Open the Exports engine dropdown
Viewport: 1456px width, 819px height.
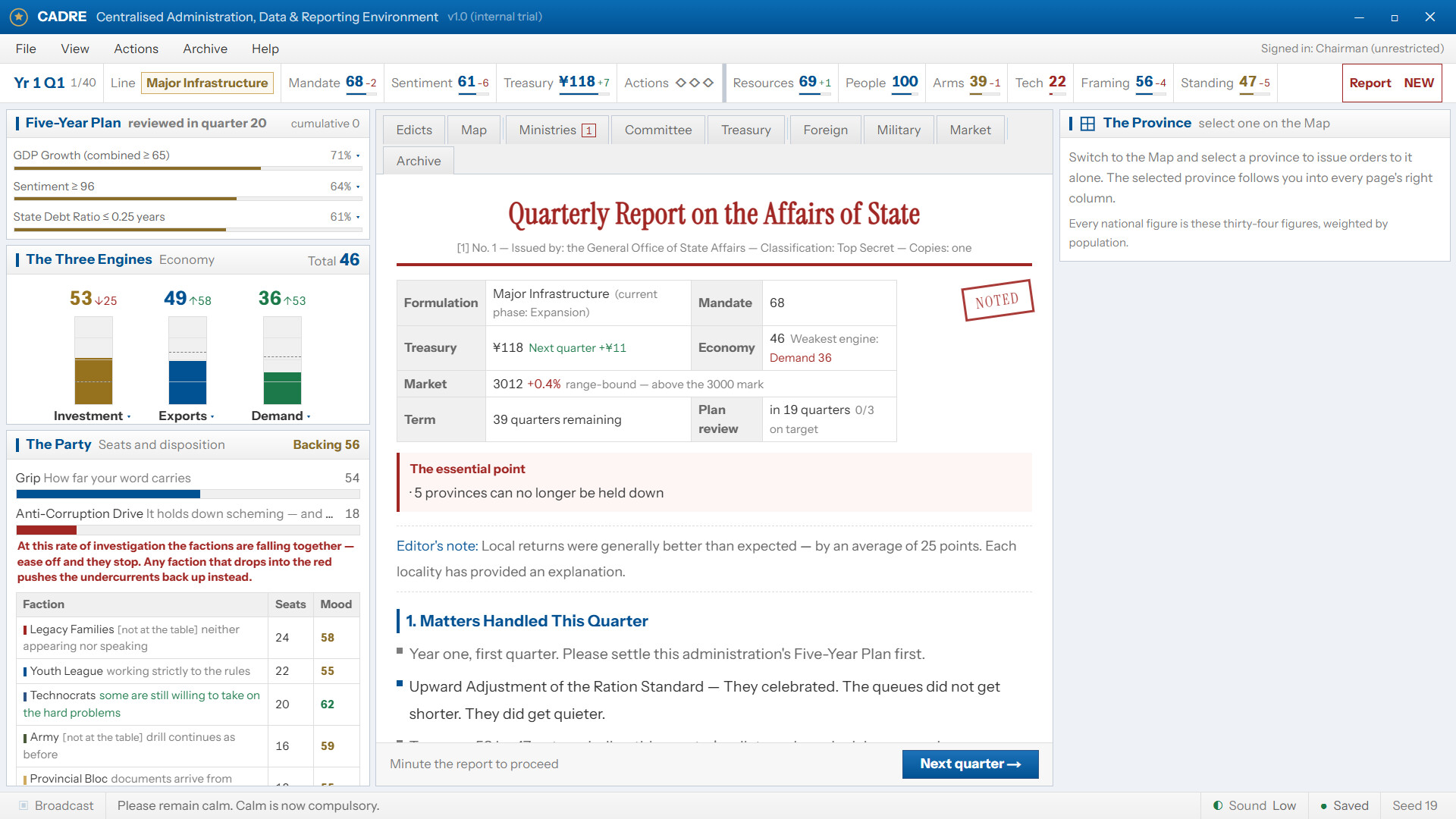point(187,416)
